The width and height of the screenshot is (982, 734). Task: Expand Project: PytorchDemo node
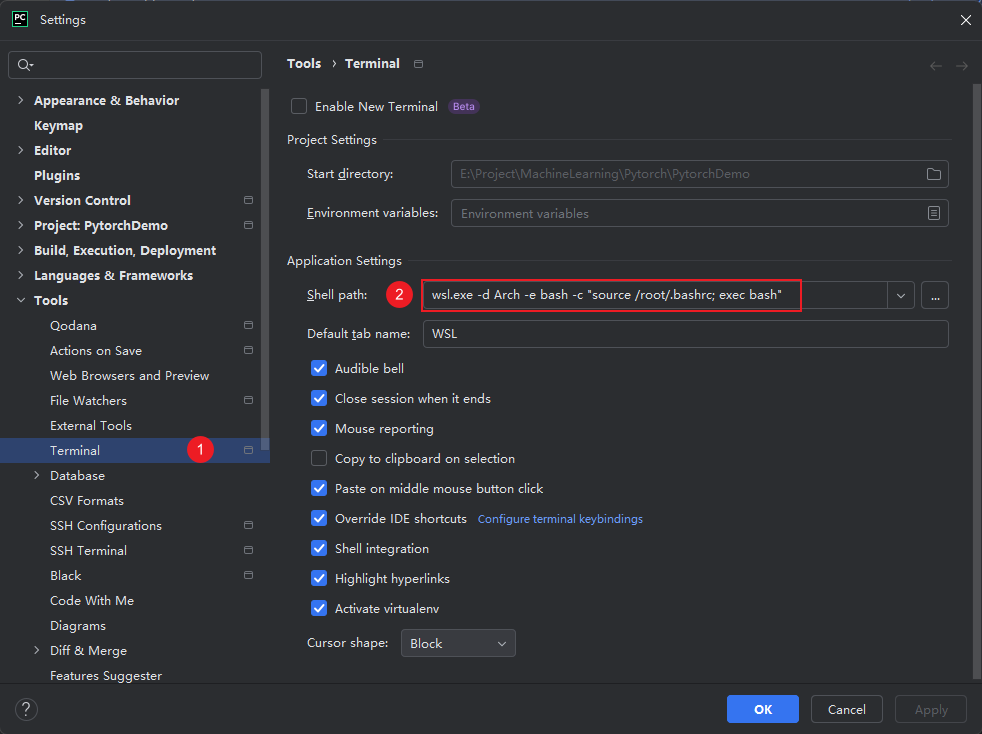coord(21,225)
